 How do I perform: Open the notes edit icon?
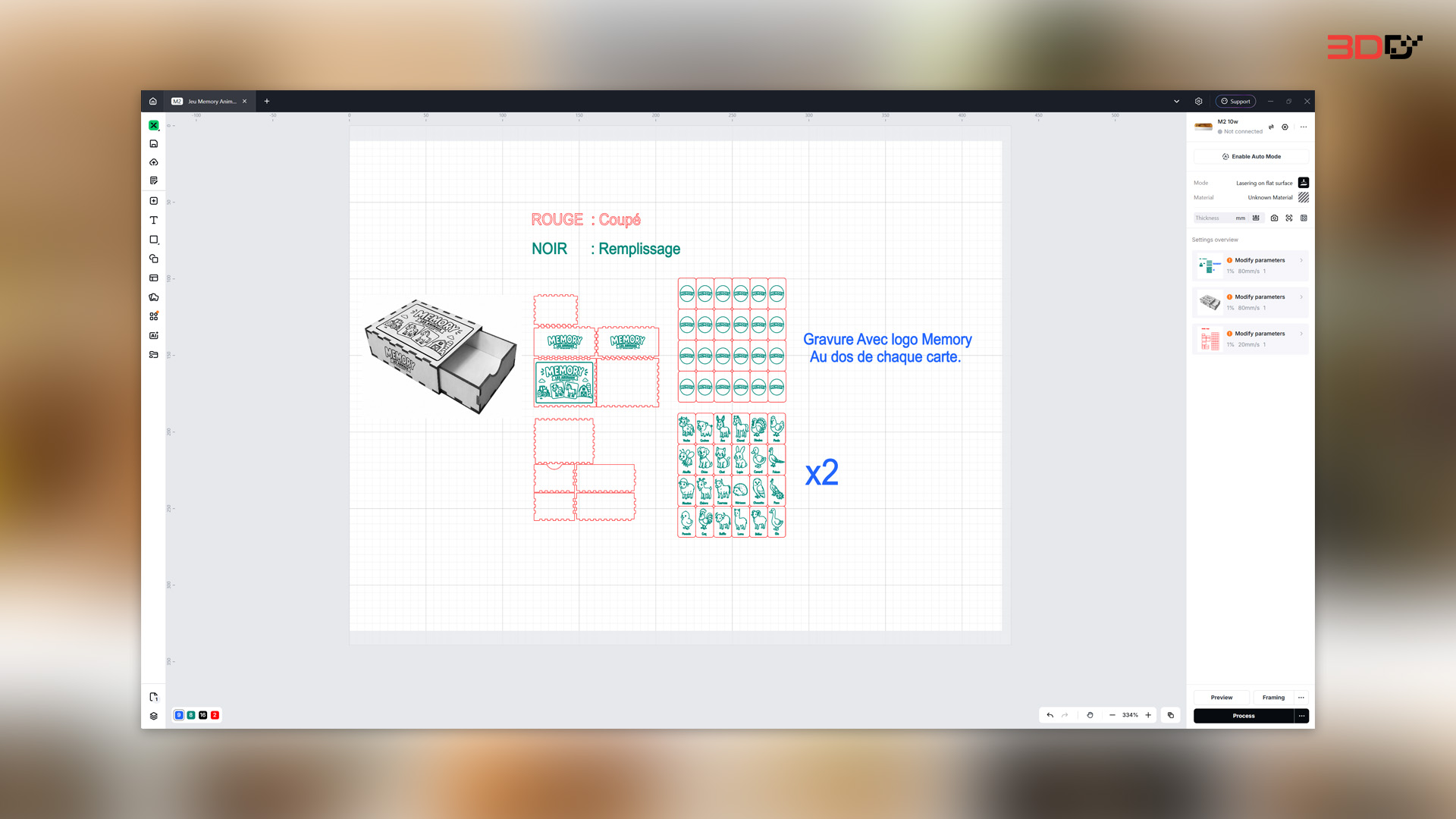154,180
